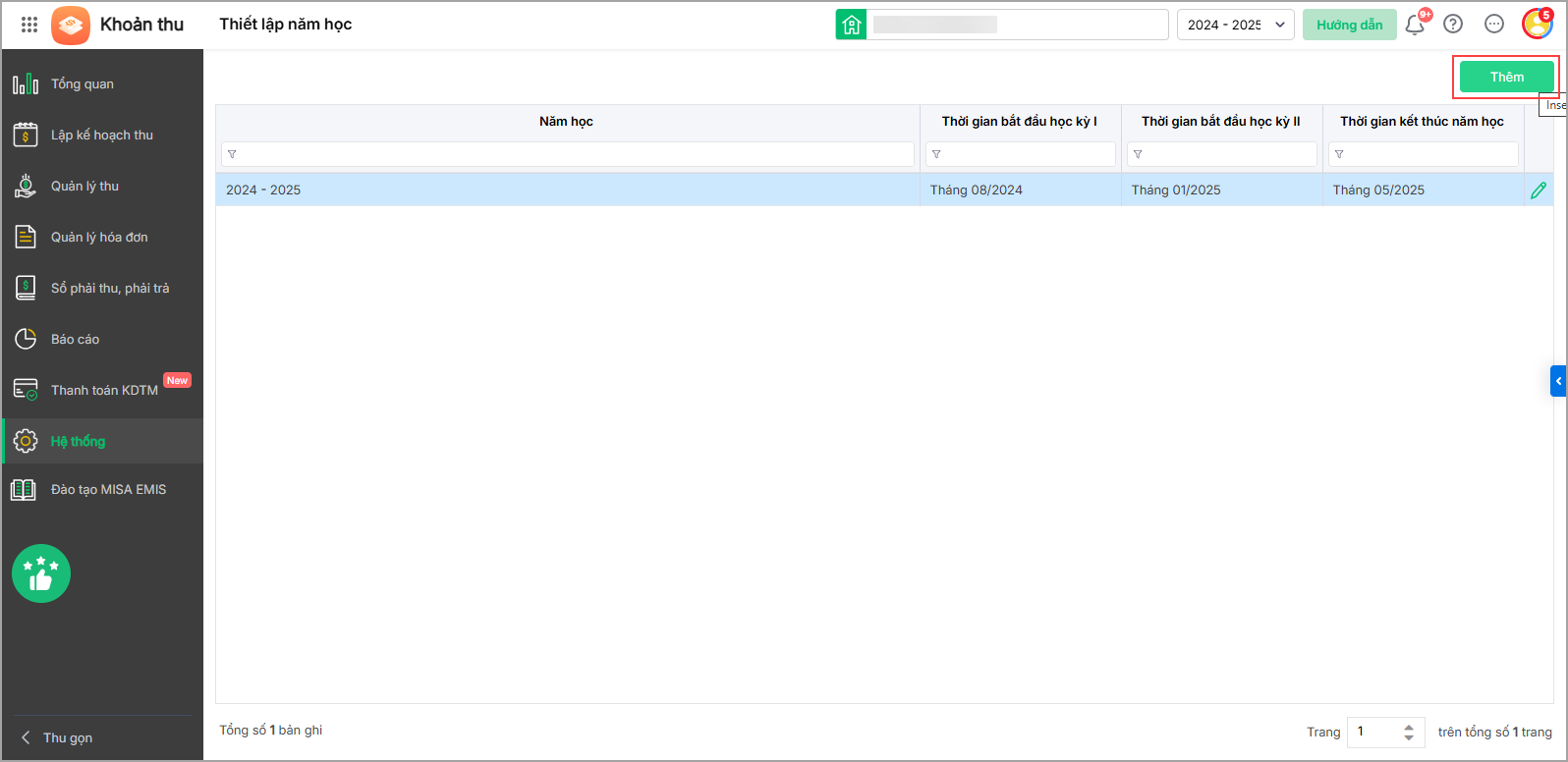The height and width of the screenshot is (762, 1568).
Task: Open the Báo cáo menu item
Action: click(x=102, y=339)
